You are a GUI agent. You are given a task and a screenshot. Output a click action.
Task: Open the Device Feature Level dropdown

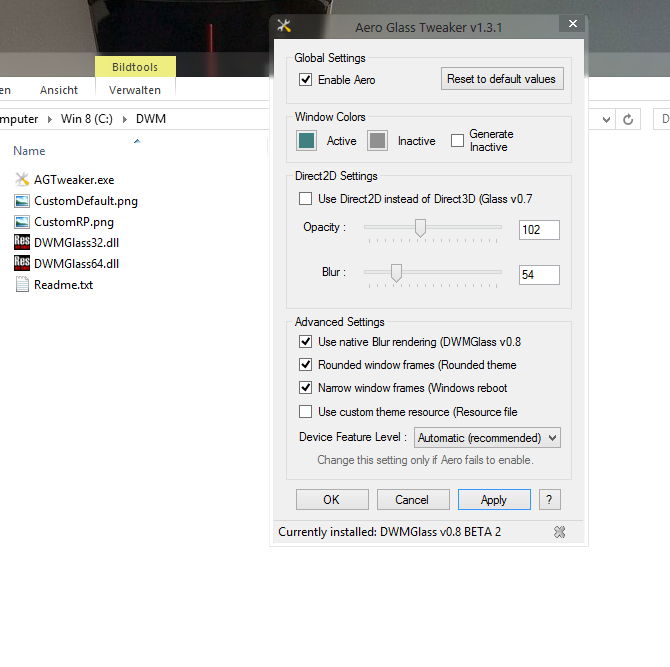click(x=487, y=438)
